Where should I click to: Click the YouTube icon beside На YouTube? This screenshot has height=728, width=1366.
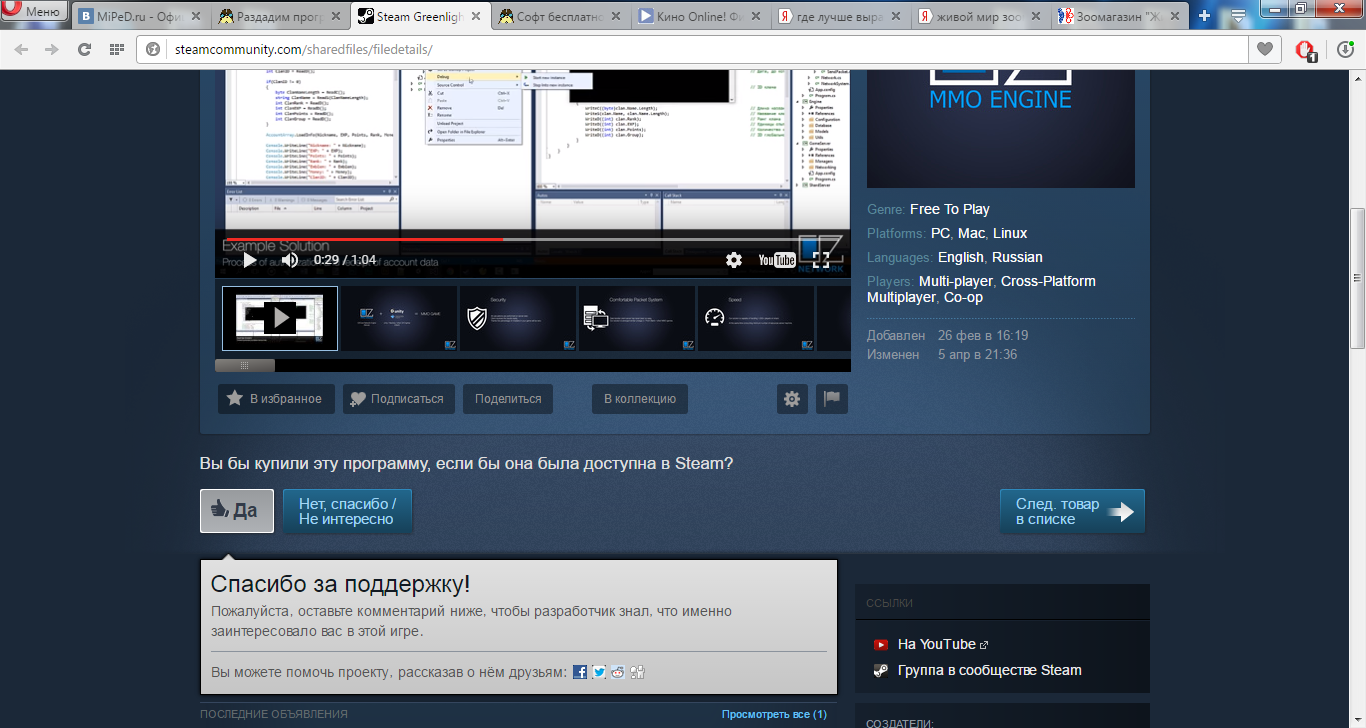880,645
